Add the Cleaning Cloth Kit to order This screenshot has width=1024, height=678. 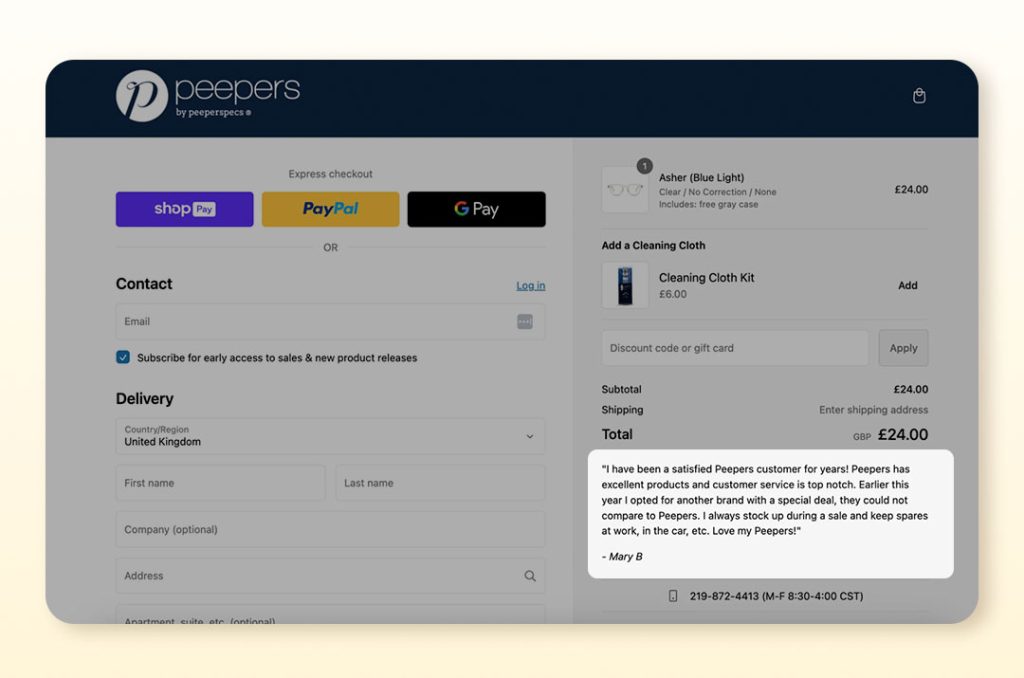click(x=907, y=285)
